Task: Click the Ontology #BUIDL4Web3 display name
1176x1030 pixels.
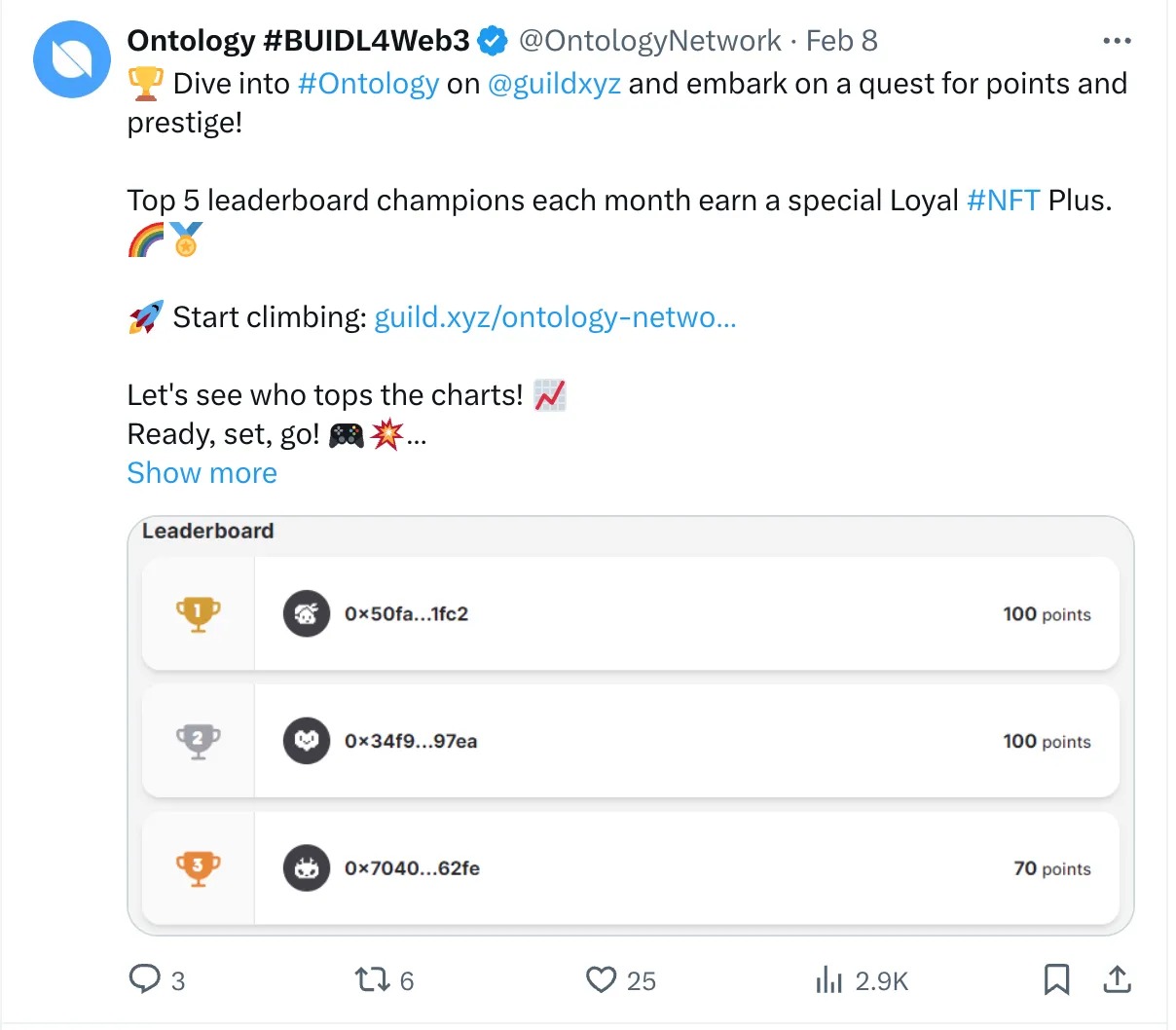Action: (298, 41)
